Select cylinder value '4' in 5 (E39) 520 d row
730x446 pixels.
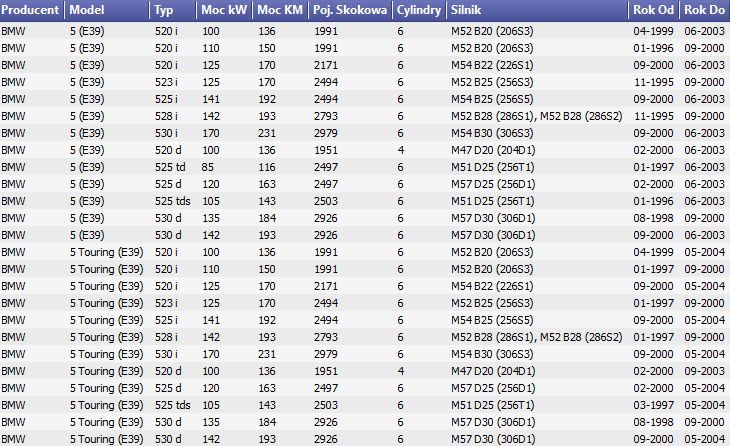point(400,150)
